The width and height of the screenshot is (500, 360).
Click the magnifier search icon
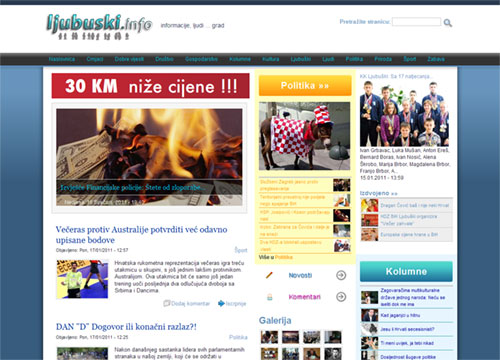point(448,23)
